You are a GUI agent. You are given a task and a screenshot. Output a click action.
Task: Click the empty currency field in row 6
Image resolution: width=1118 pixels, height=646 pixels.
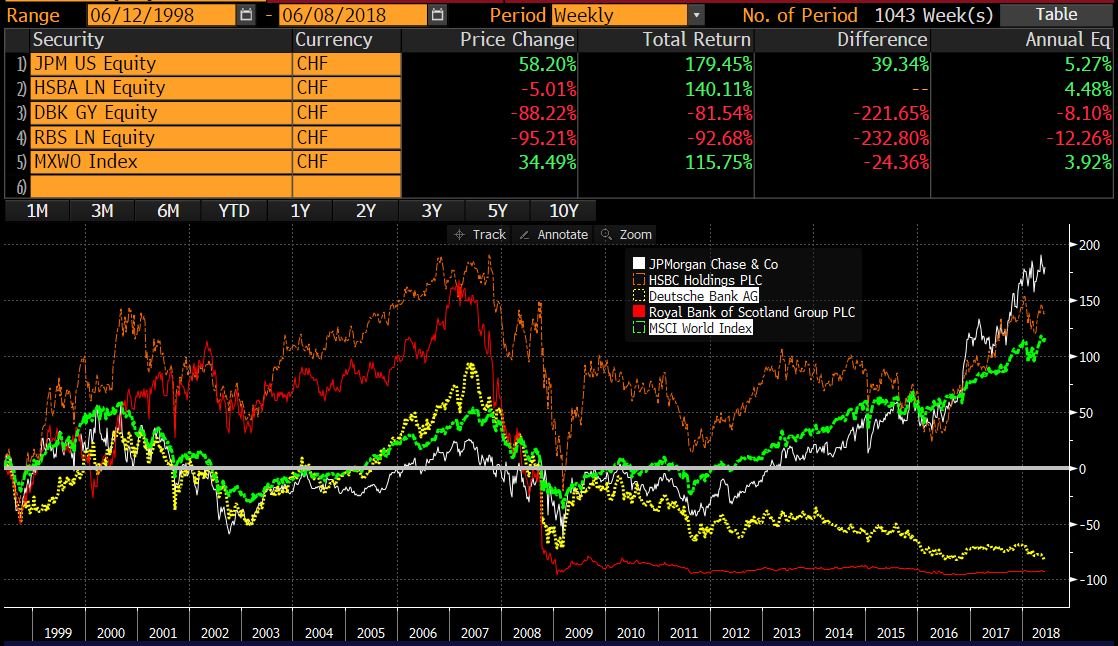point(347,186)
